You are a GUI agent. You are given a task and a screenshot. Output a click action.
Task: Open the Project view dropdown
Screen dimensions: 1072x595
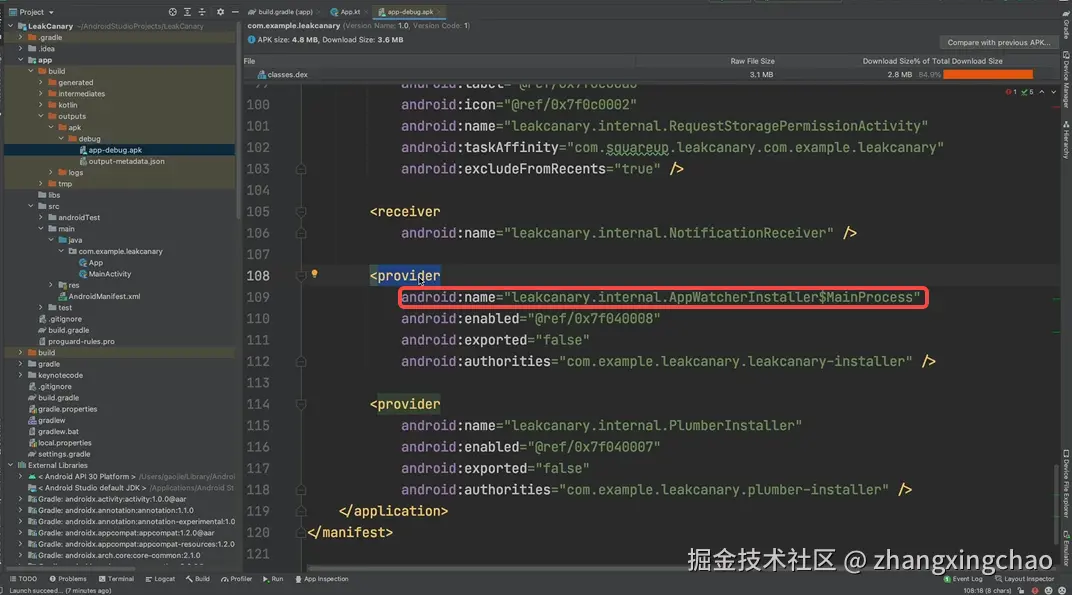coord(31,12)
